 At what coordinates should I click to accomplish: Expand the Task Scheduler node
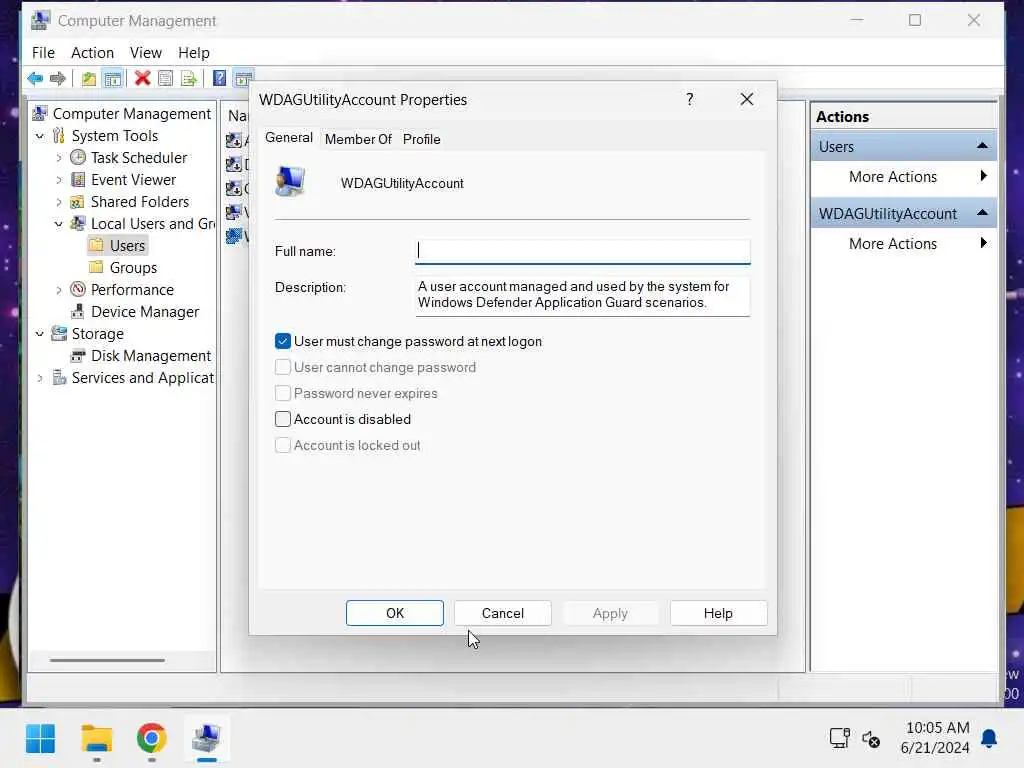(59, 158)
